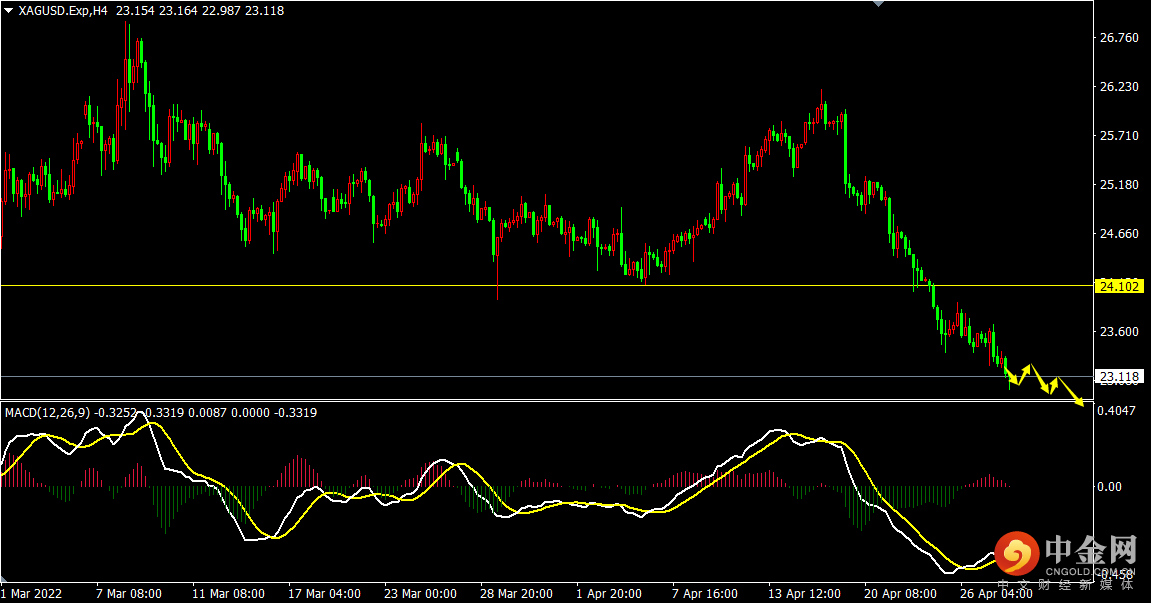Click the 23 Mar 00:00 time label
1151x603 pixels.
[x=421, y=593]
